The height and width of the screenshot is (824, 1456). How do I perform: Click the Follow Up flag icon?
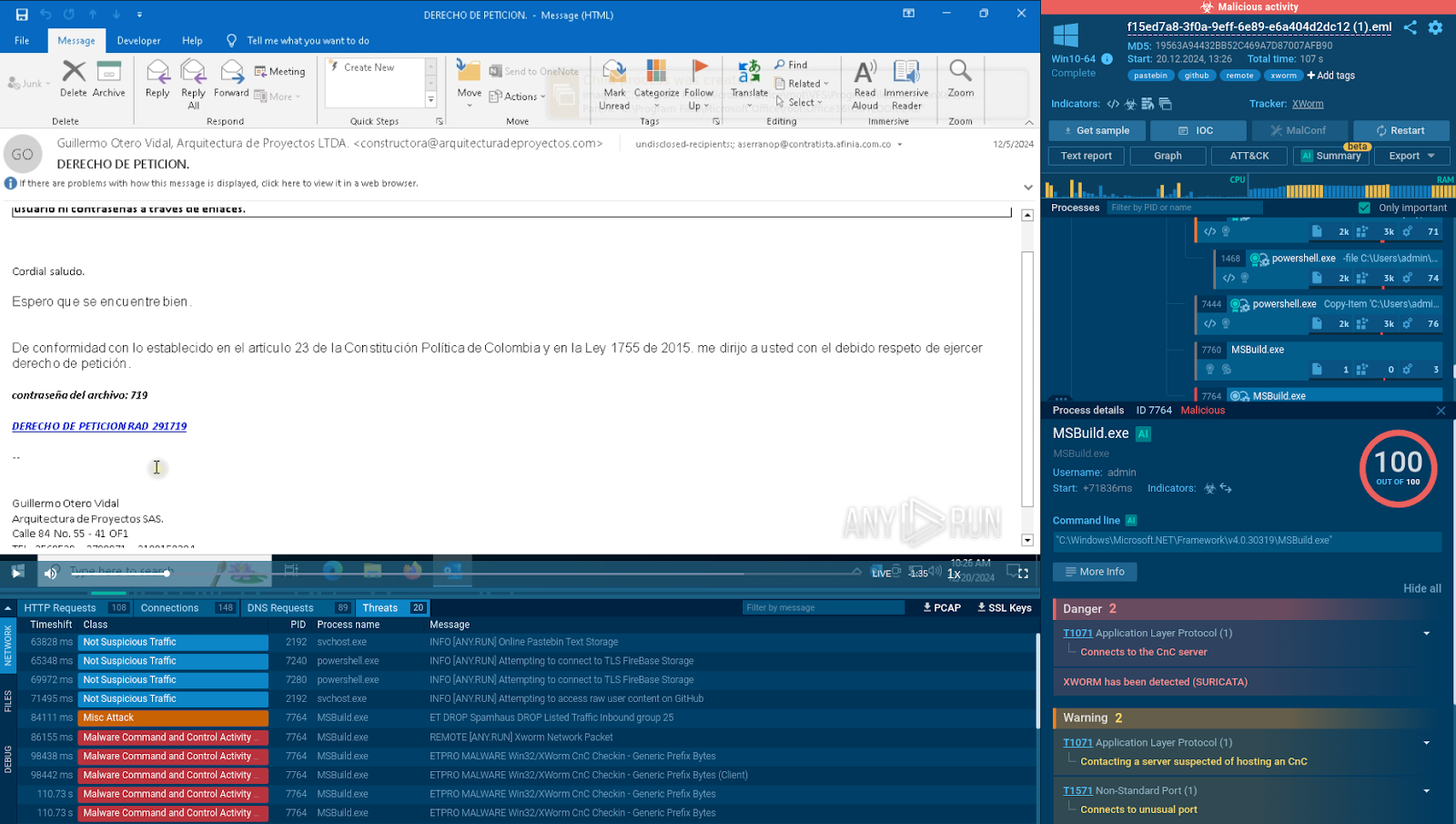point(699,70)
